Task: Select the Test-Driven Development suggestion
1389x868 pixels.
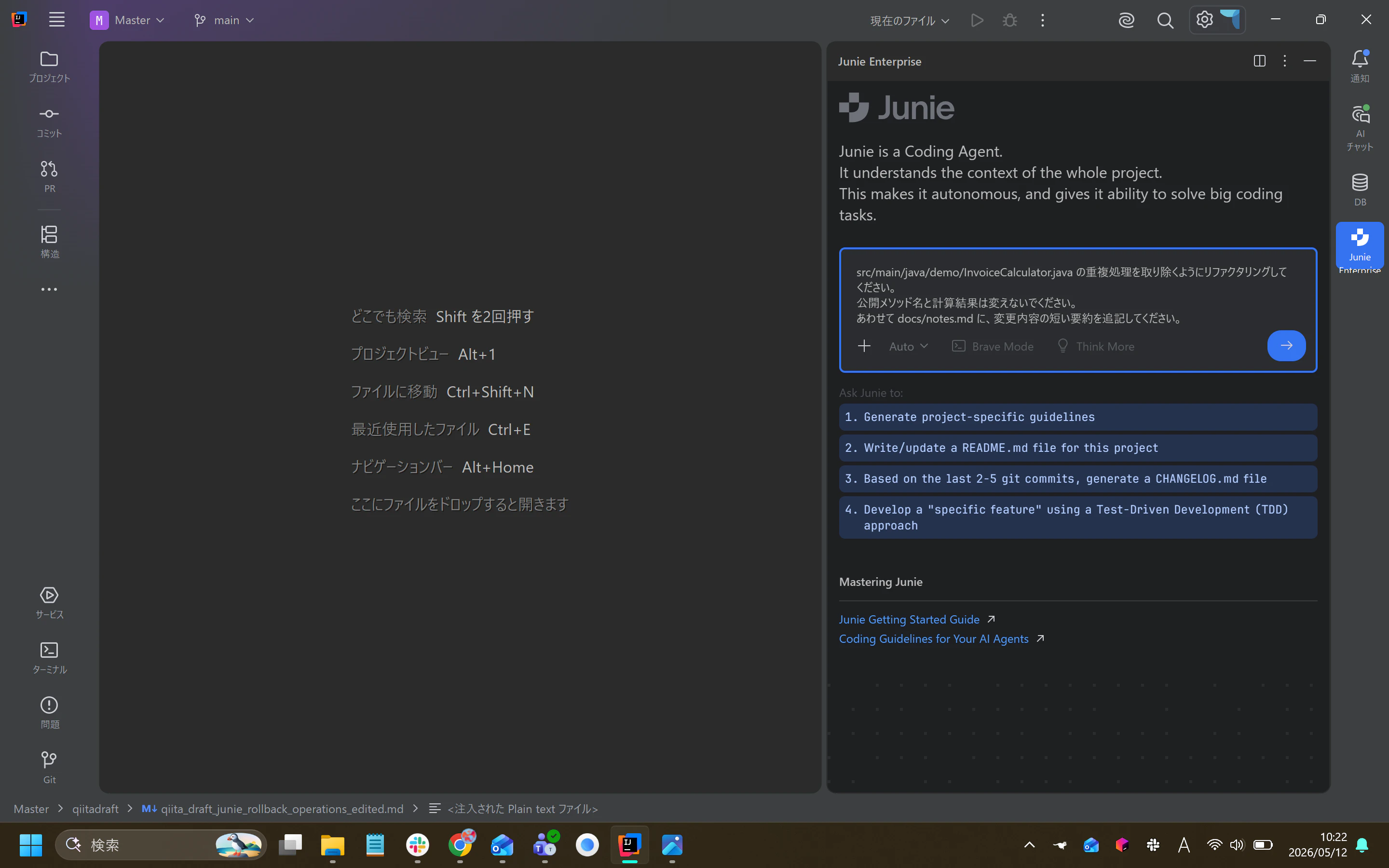Action: click(1077, 518)
